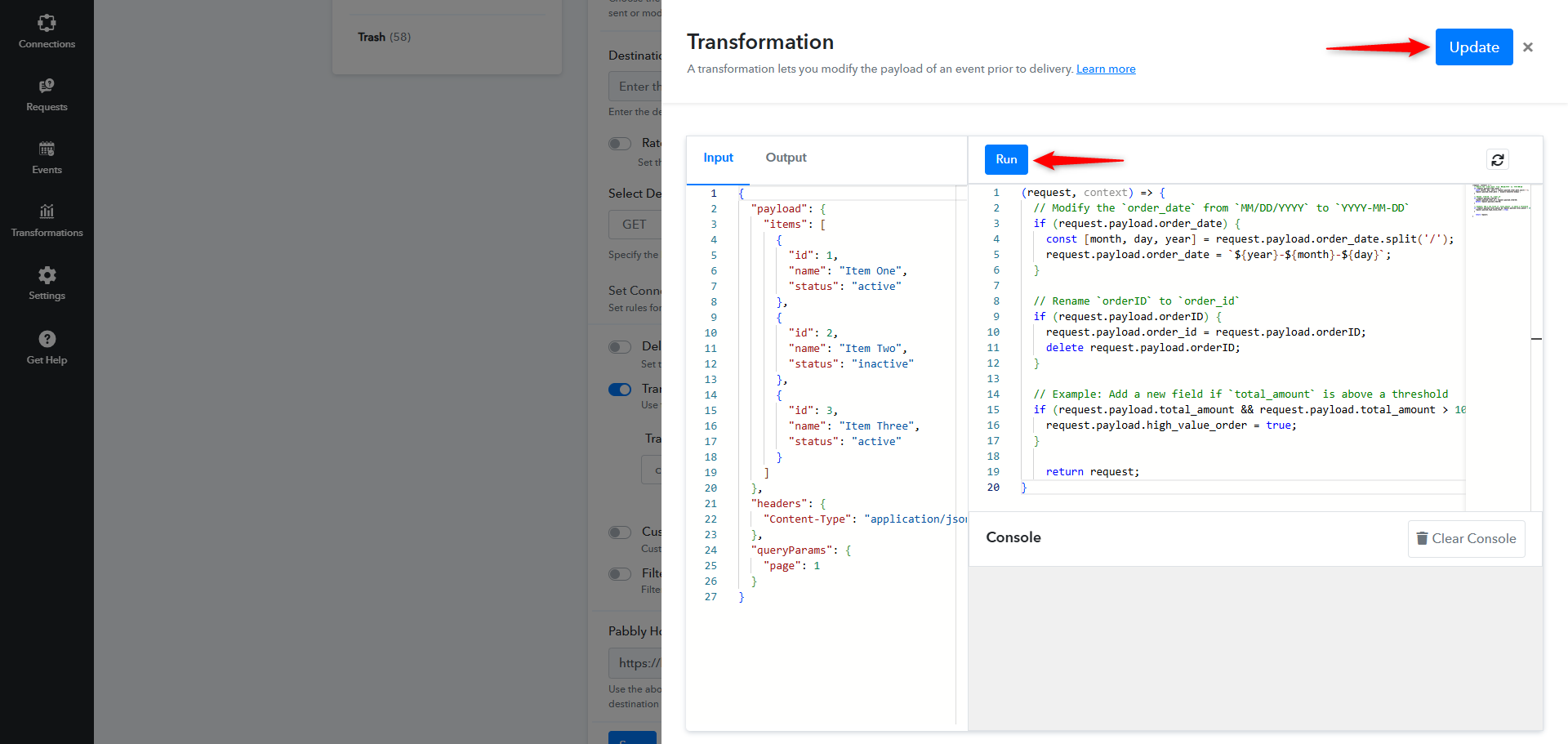This screenshot has height=744, width=1568.
Task: Toggle the Filt switch in the background form
Action: pyautogui.click(x=620, y=574)
